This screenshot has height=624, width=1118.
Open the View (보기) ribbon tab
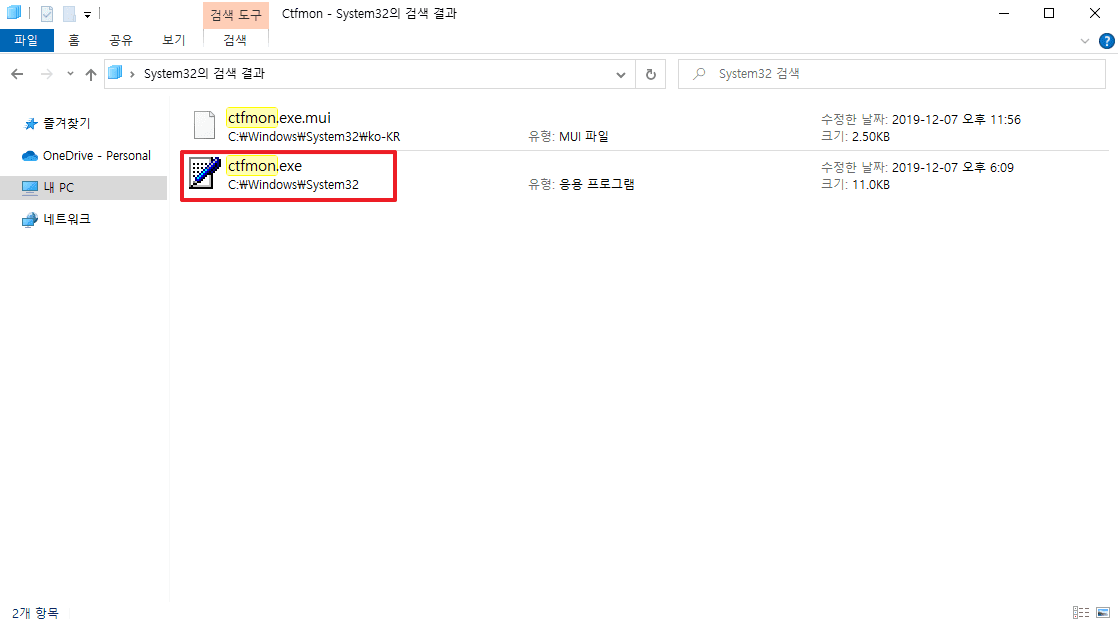173,41
